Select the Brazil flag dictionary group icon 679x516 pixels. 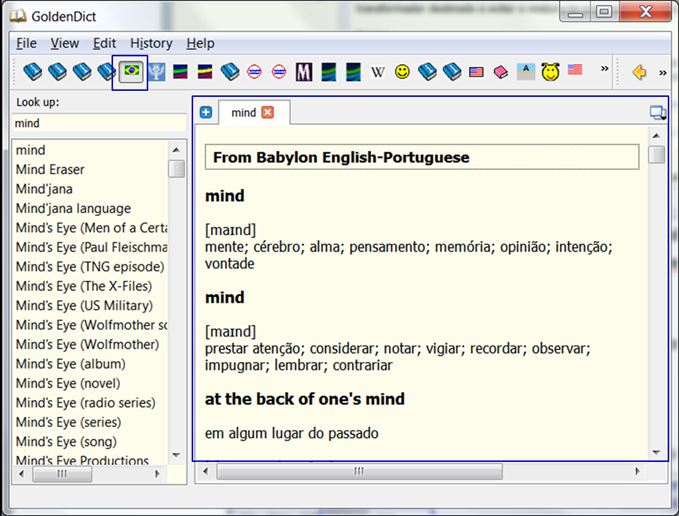pyautogui.click(x=131, y=72)
